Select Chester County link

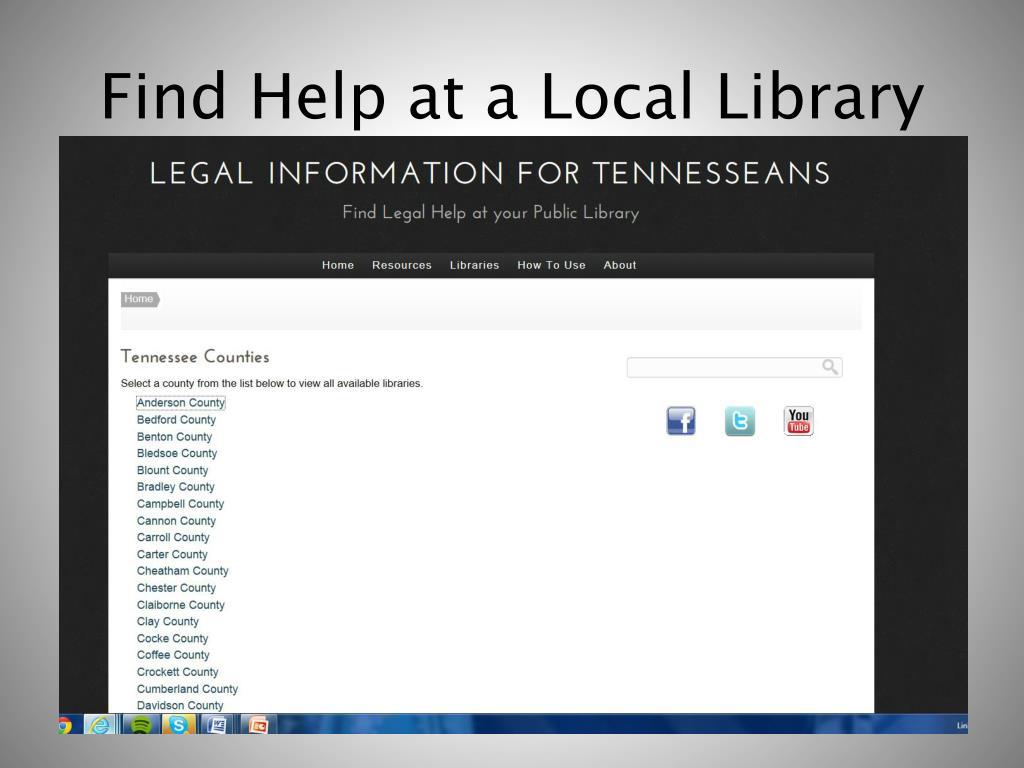176,588
